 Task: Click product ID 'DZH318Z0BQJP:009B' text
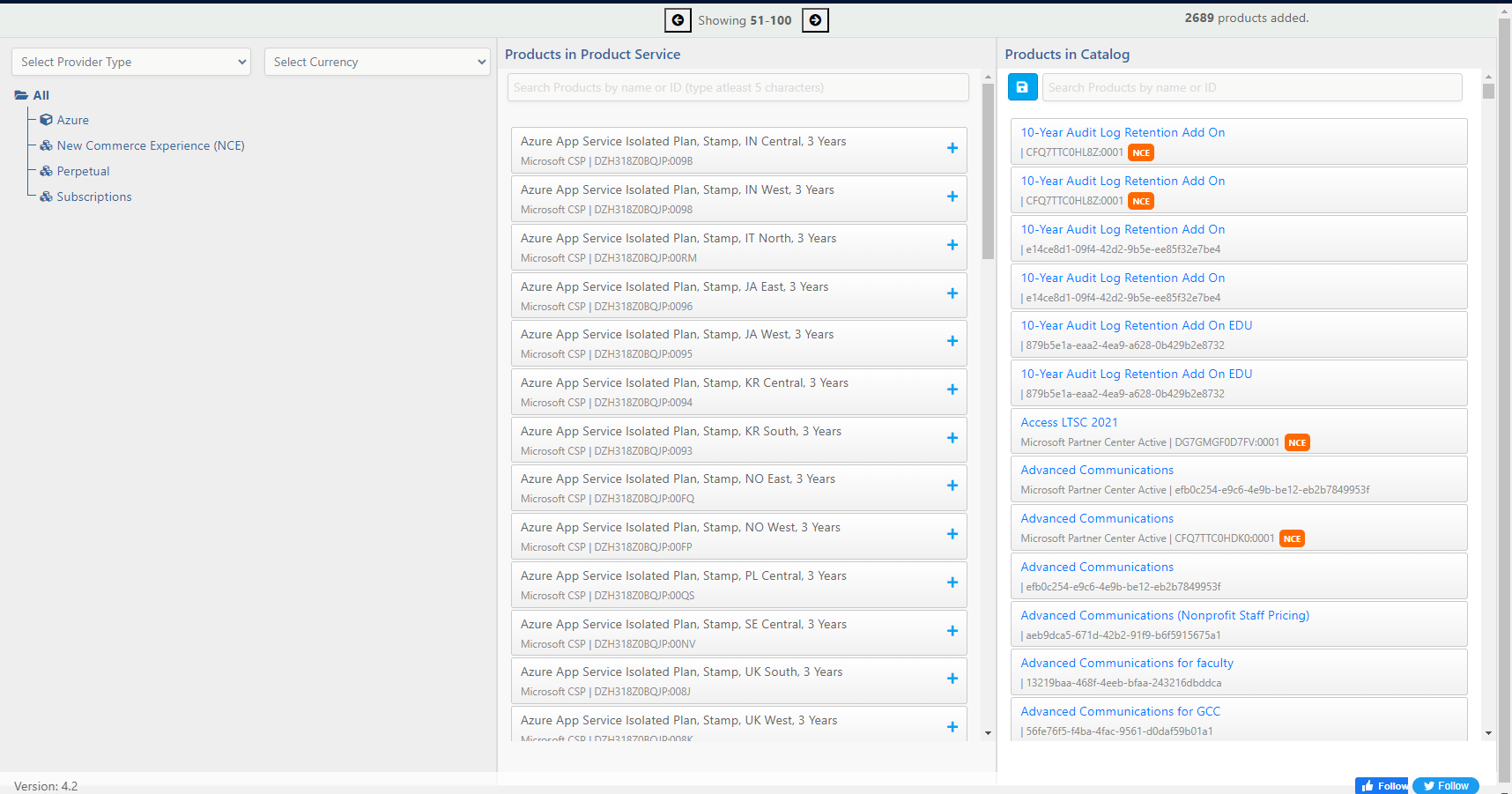(x=643, y=161)
